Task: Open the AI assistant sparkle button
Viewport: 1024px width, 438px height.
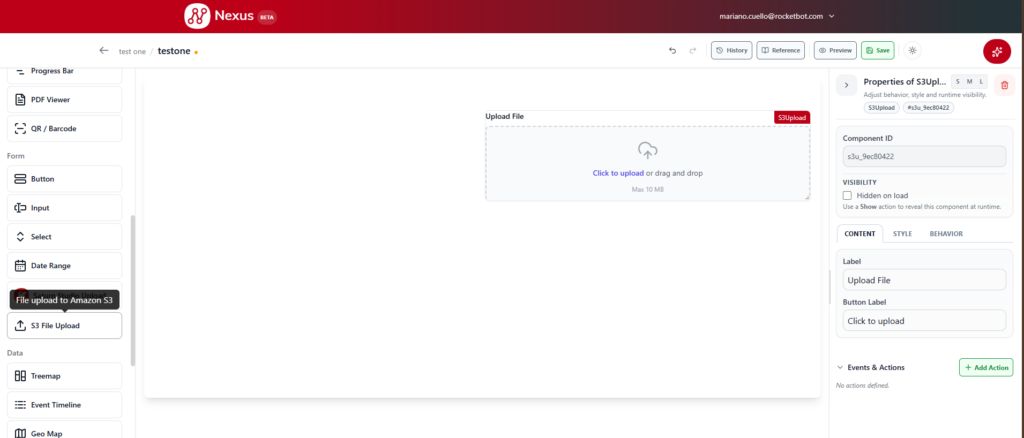Action: click(x=997, y=52)
